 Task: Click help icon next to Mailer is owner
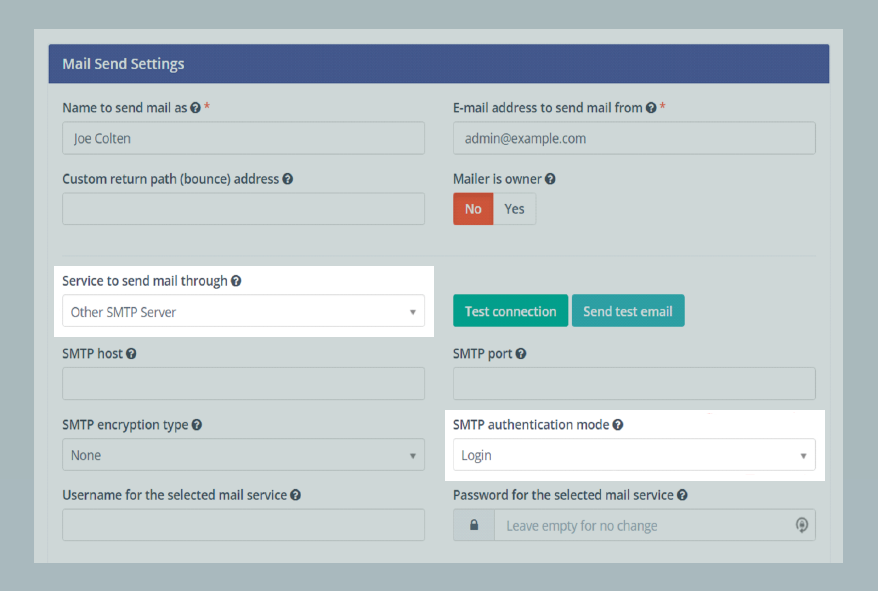pyautogui.click(x=550, y=180)
